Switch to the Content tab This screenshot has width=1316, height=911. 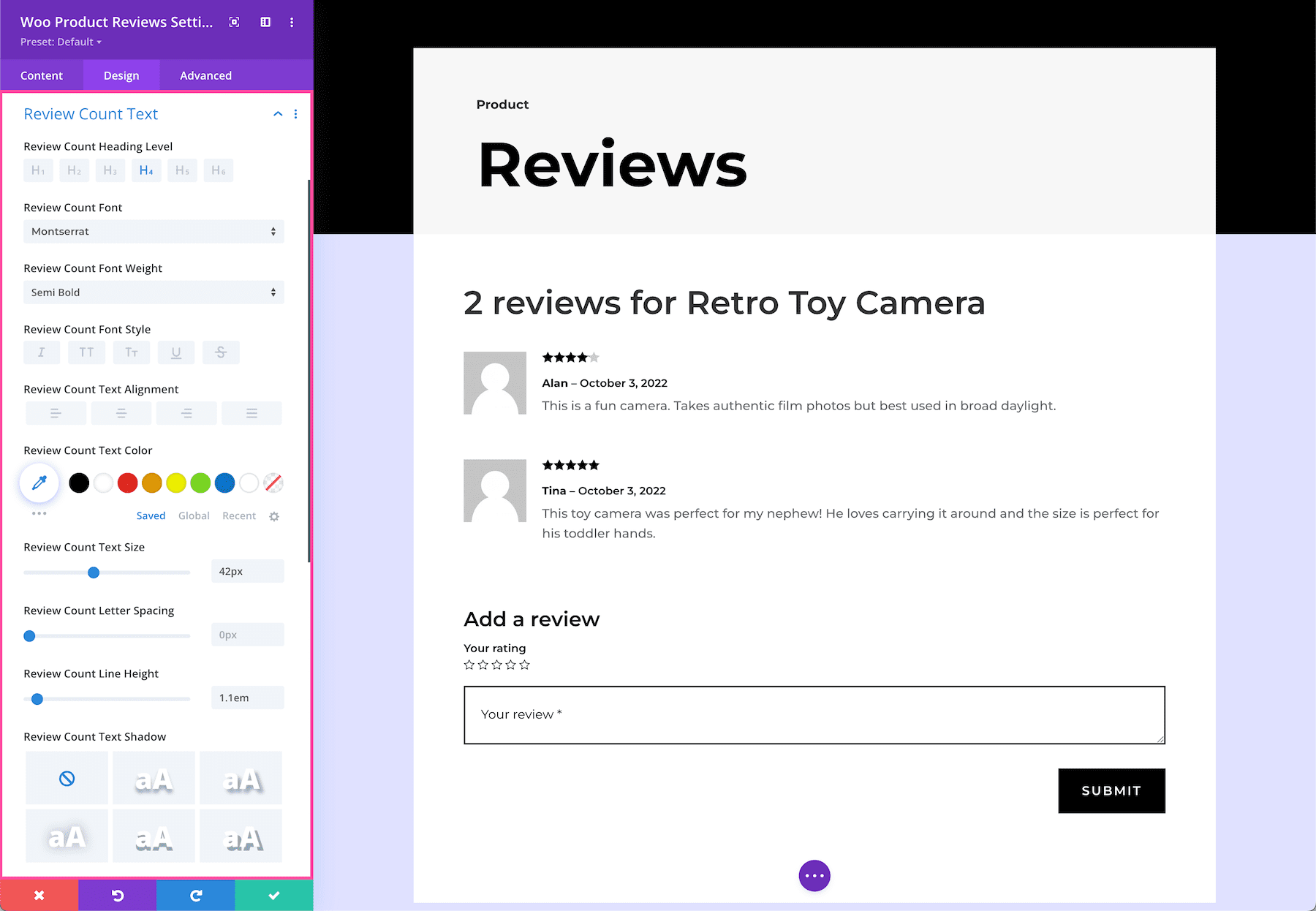[42, 75]
